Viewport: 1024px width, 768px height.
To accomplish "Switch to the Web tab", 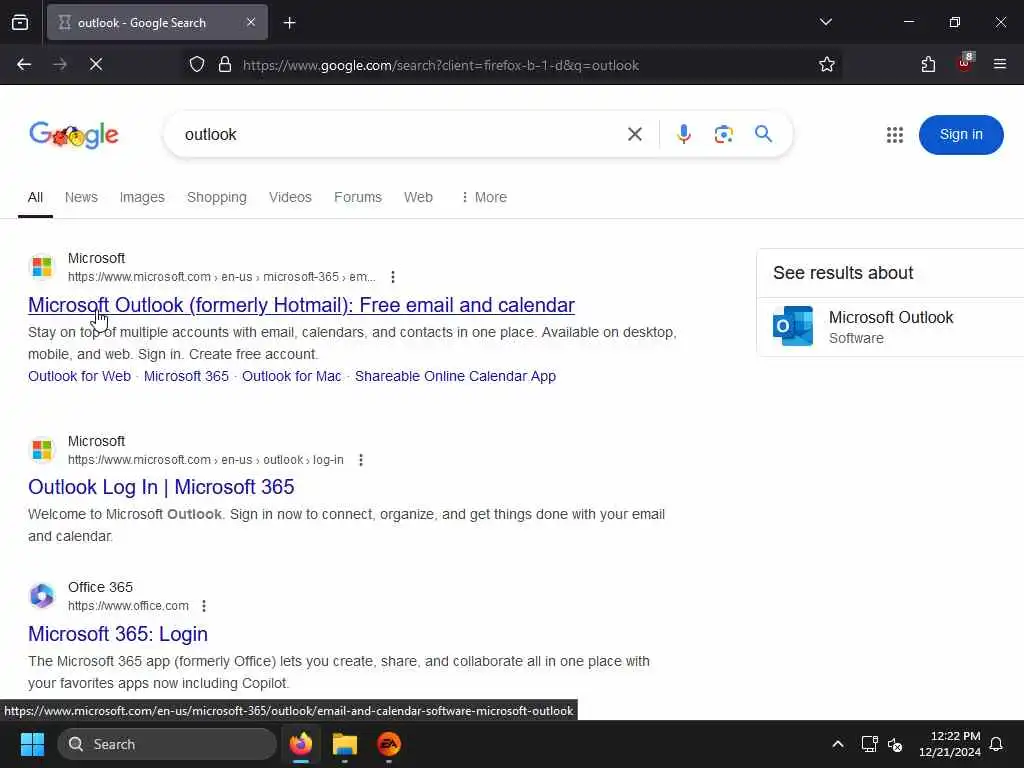I will [x=418, y=197].
